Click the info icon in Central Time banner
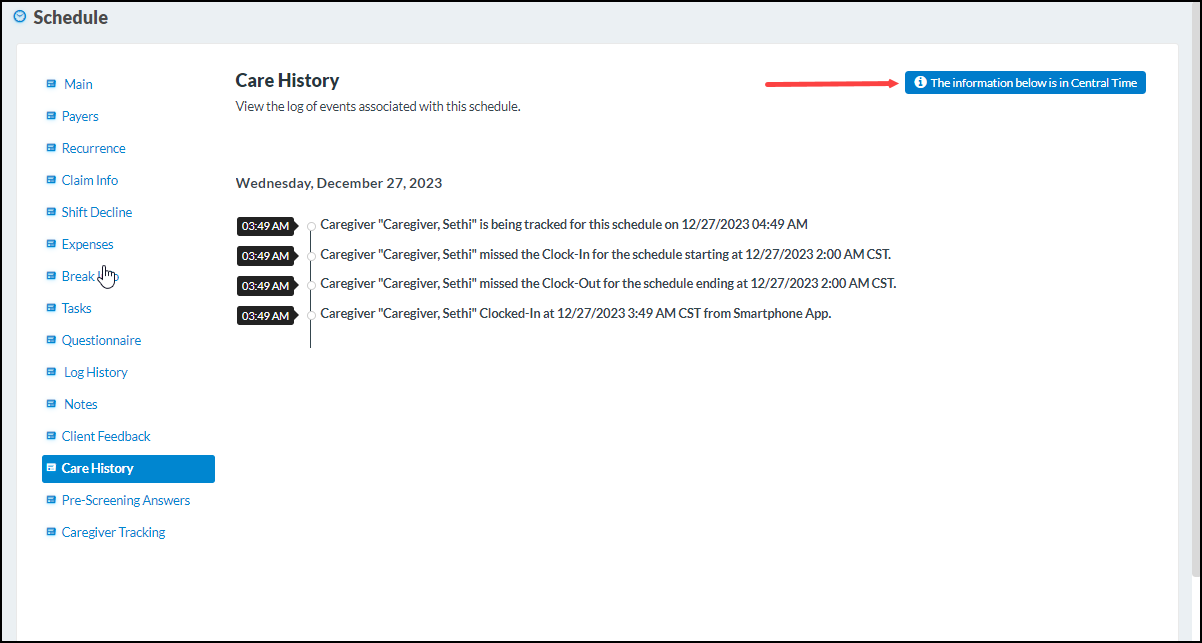Screen dimensions: 1202x643 (x=920, y=82)
